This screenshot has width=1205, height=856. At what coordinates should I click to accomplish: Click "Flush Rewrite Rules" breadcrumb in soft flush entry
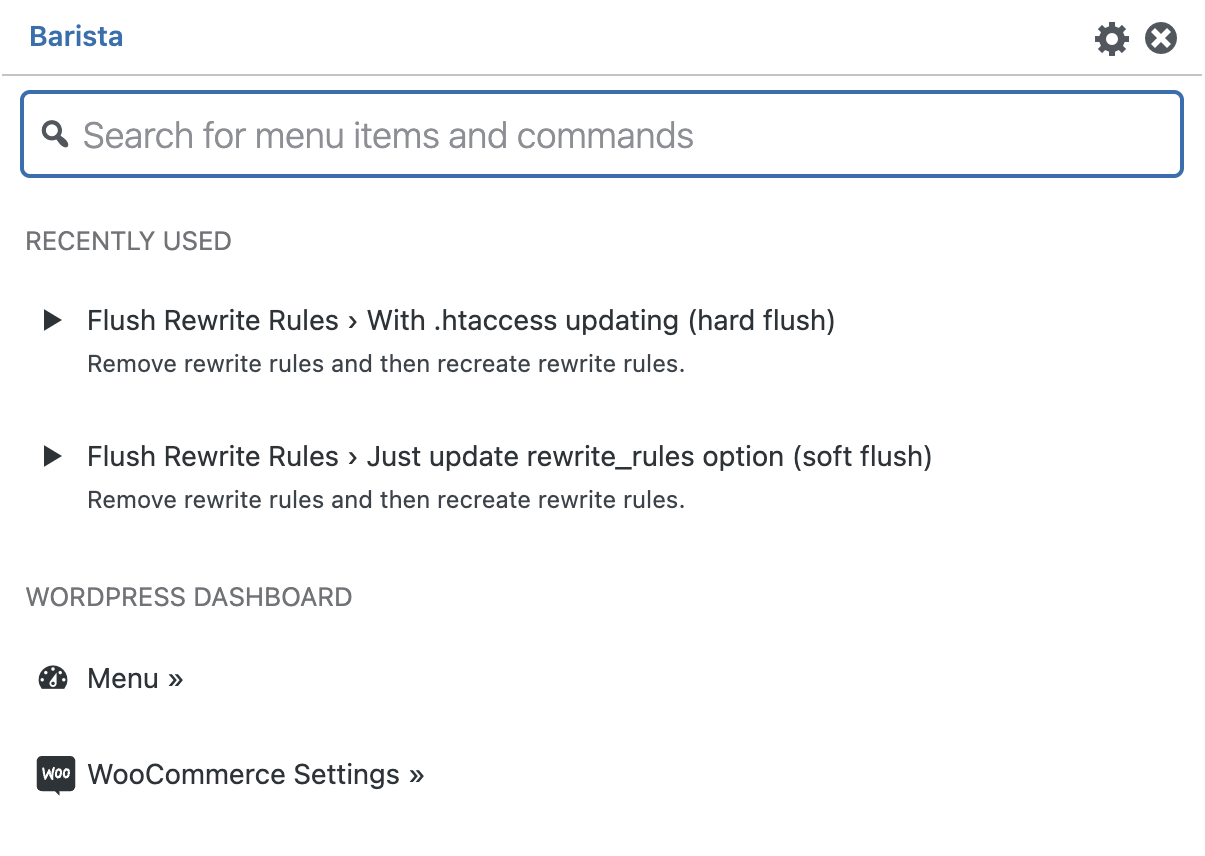213,457
